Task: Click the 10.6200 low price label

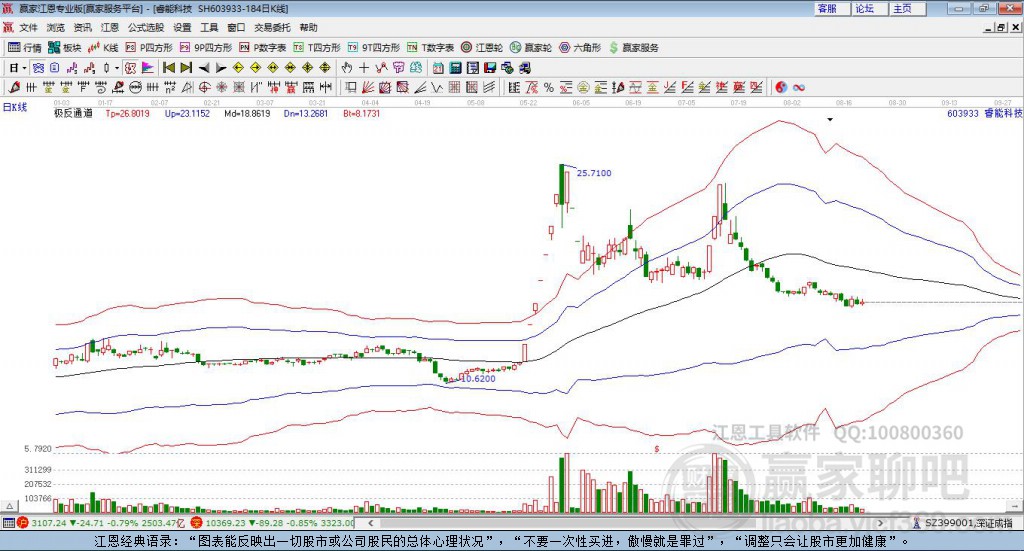Action: [478, 379]
